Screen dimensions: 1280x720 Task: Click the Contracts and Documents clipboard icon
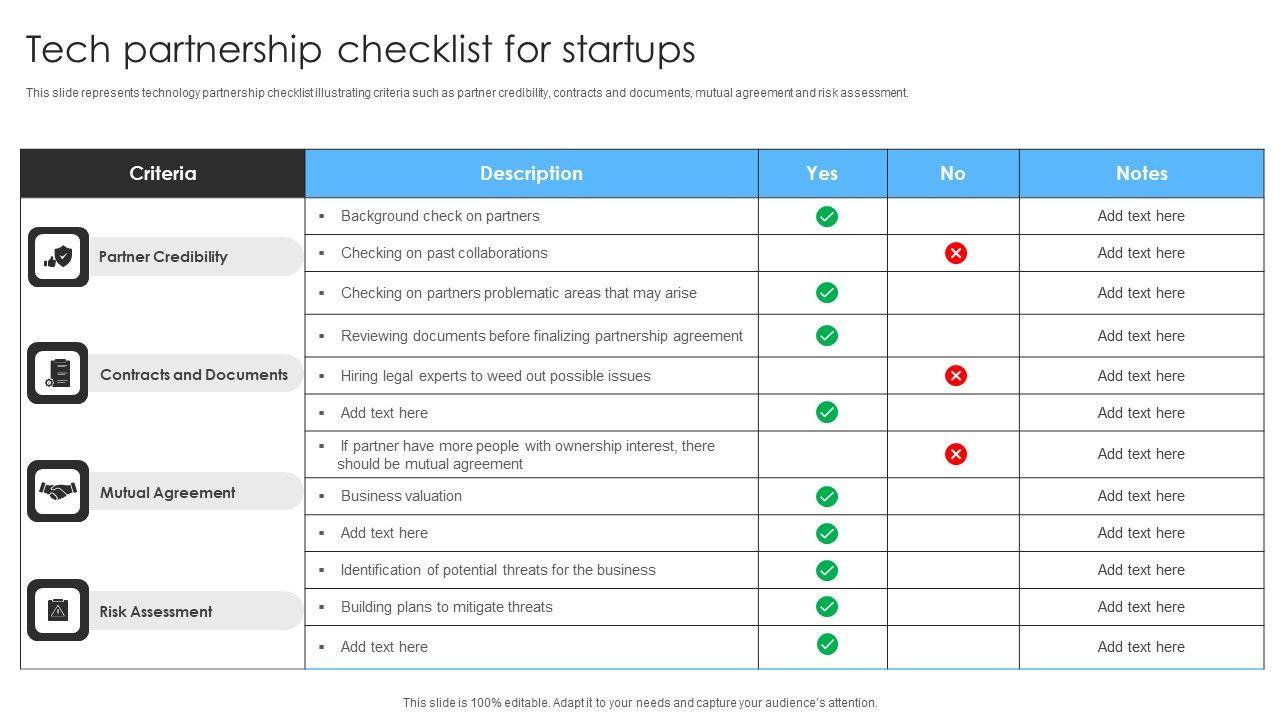(x=58, y=374)
